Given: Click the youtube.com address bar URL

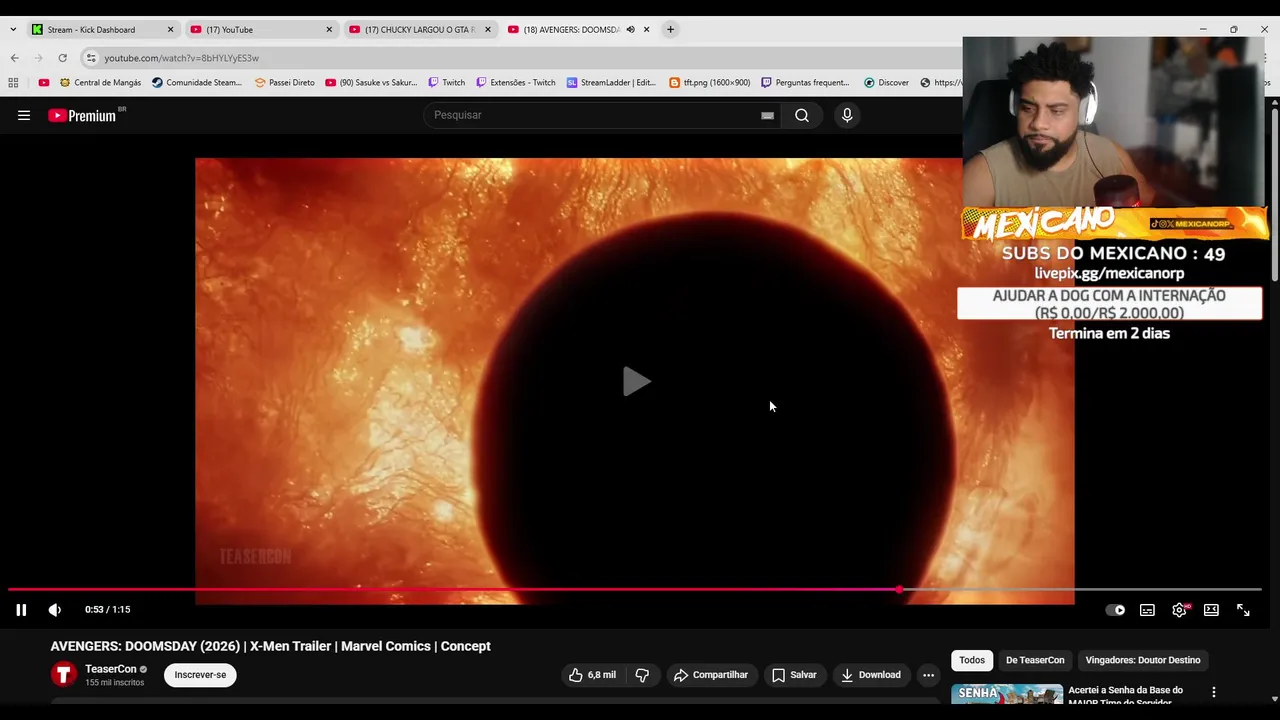Looking at the screenshot, I should [181, 58].
